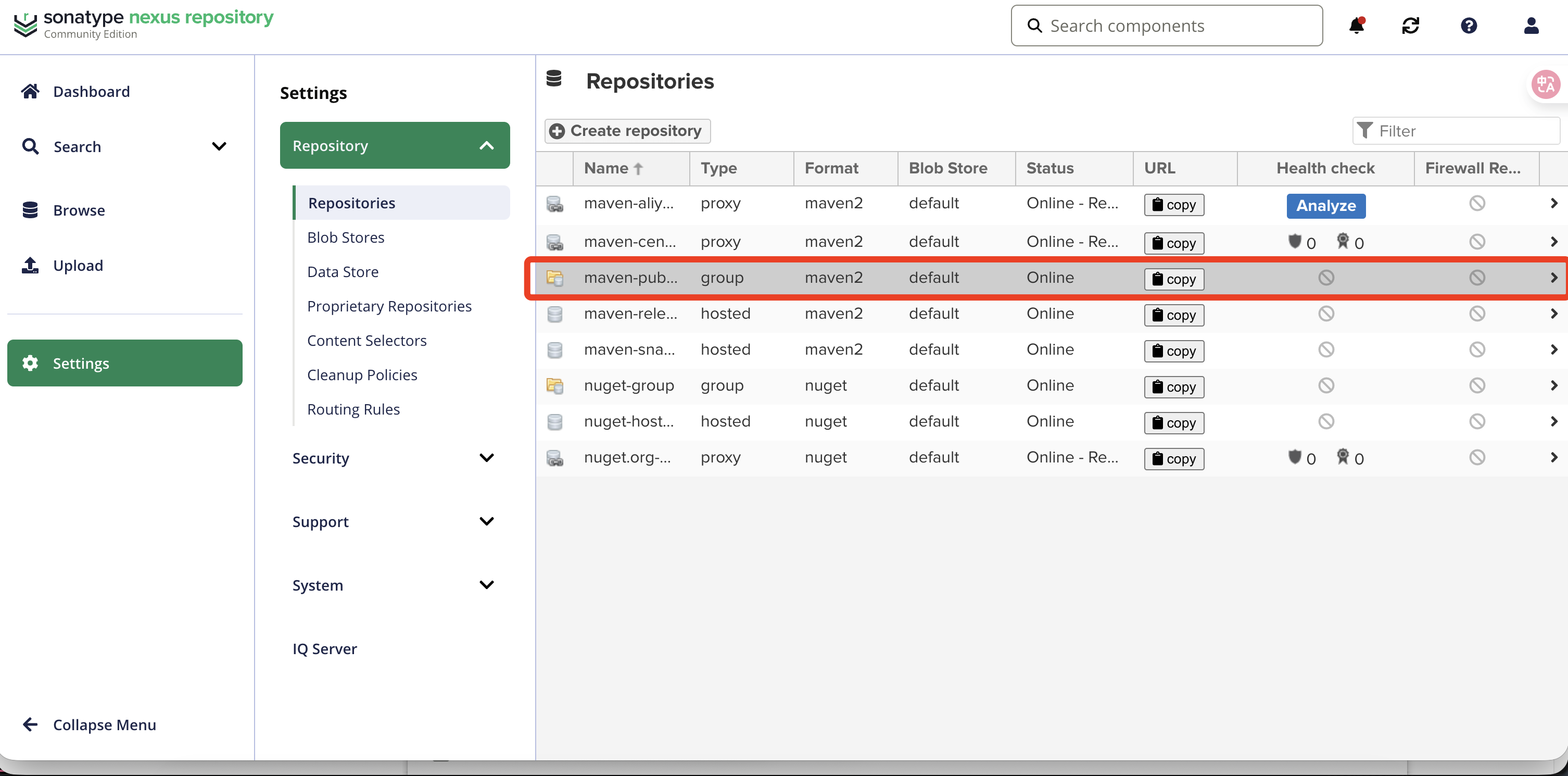Open the user account icon
1568x776 pixels.
pos(1531,26)
